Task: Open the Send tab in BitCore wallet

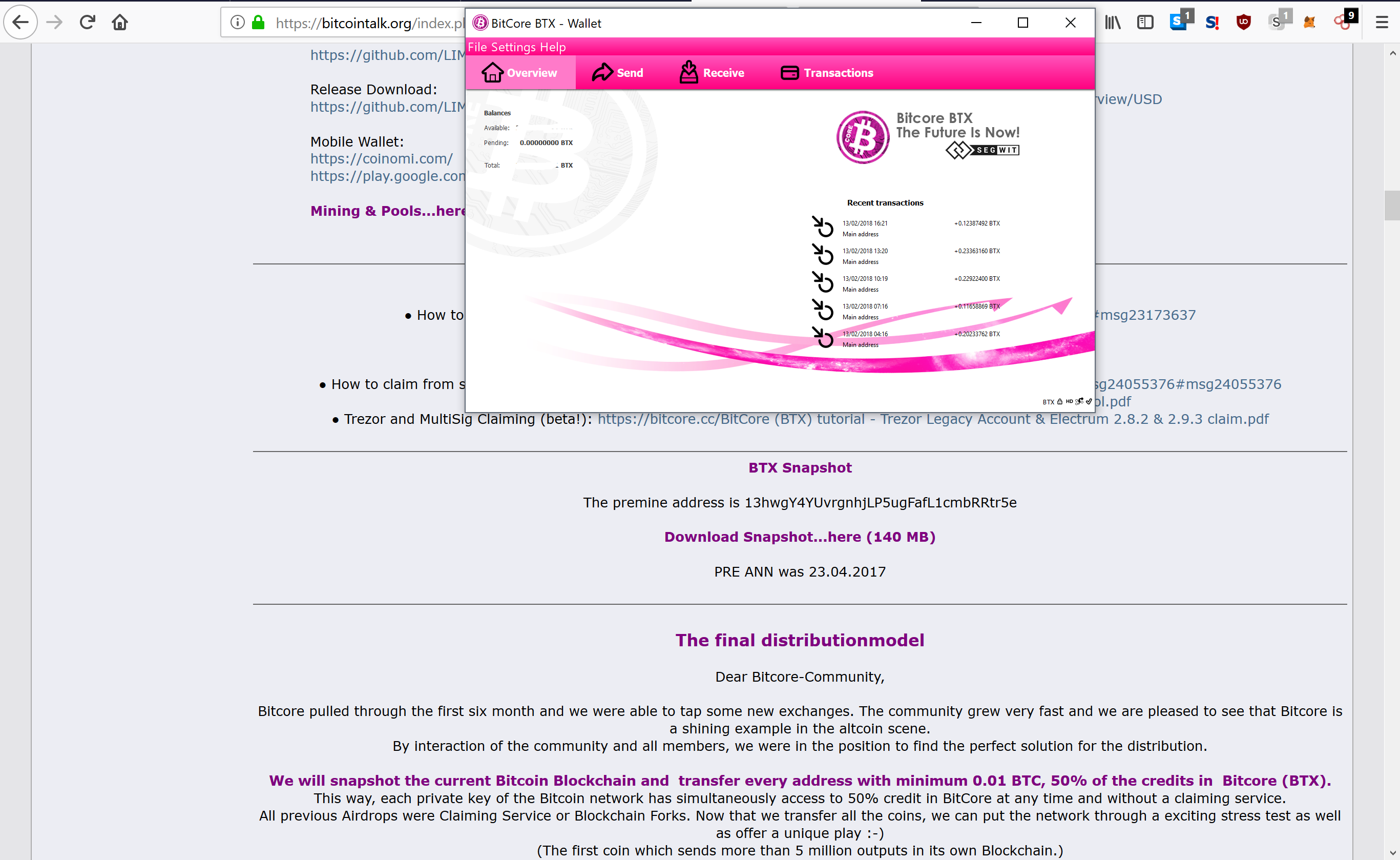Action: [x=618, y=73]
